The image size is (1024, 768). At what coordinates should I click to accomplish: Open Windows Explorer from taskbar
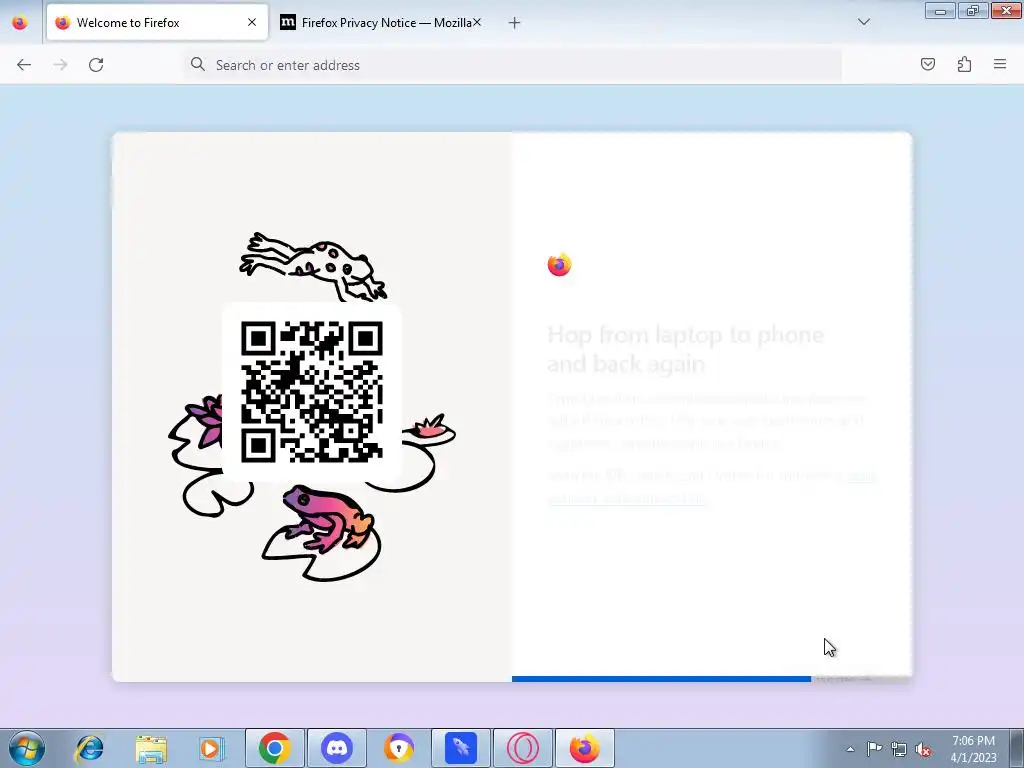point(151,748)
